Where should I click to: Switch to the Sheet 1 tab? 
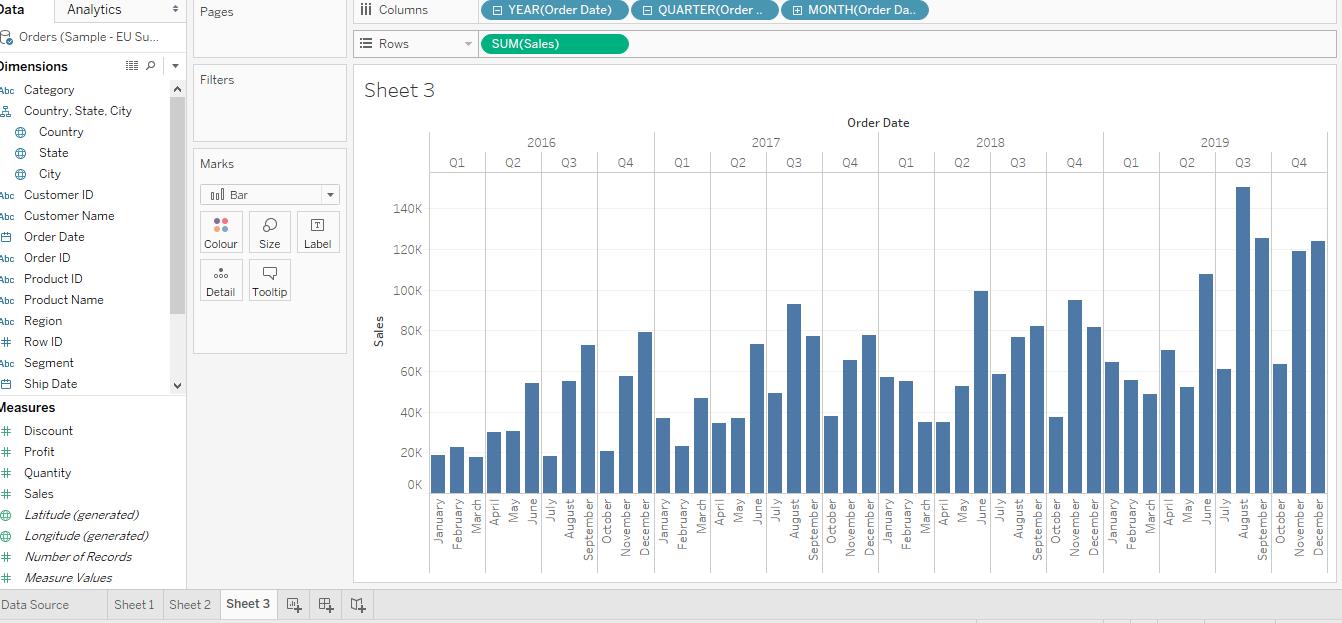[134, 604]
